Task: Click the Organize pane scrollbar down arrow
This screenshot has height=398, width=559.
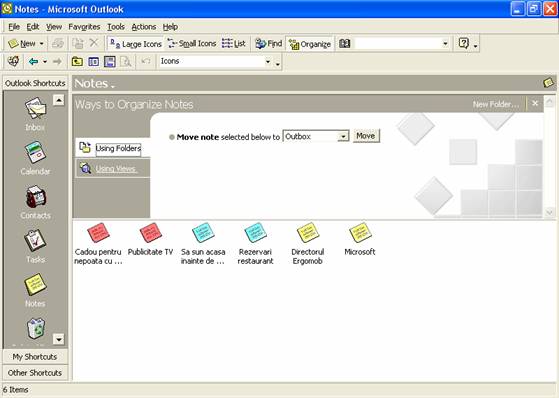Action: [x=549, y=213]
